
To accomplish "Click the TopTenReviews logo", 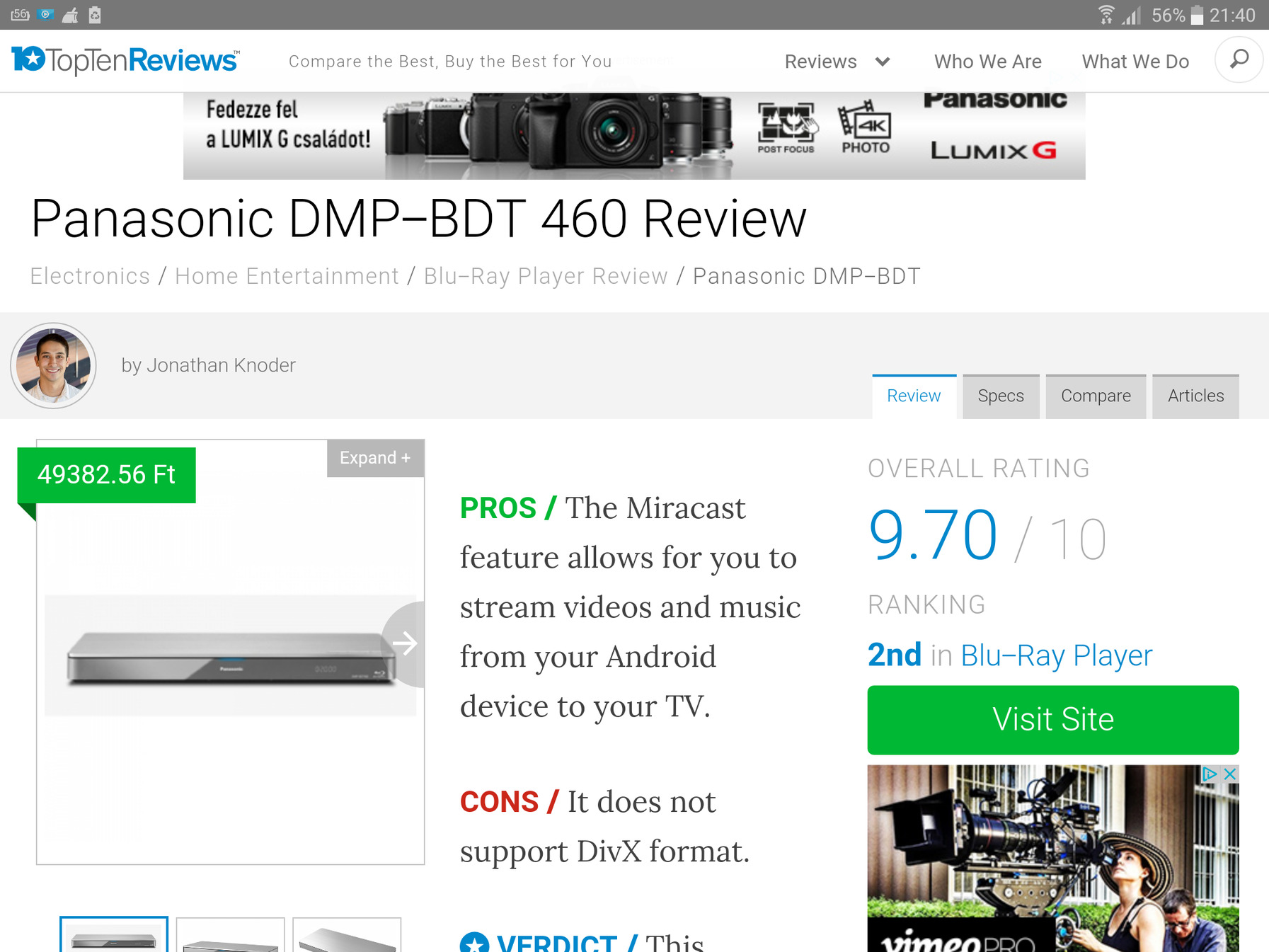I will (x=125, y=60).
